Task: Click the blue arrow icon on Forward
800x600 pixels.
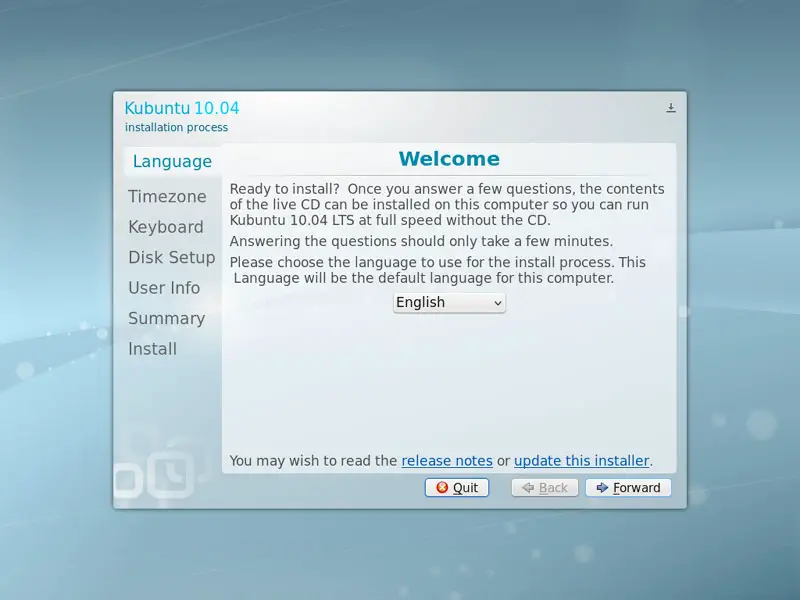Action: coord(602,488)
